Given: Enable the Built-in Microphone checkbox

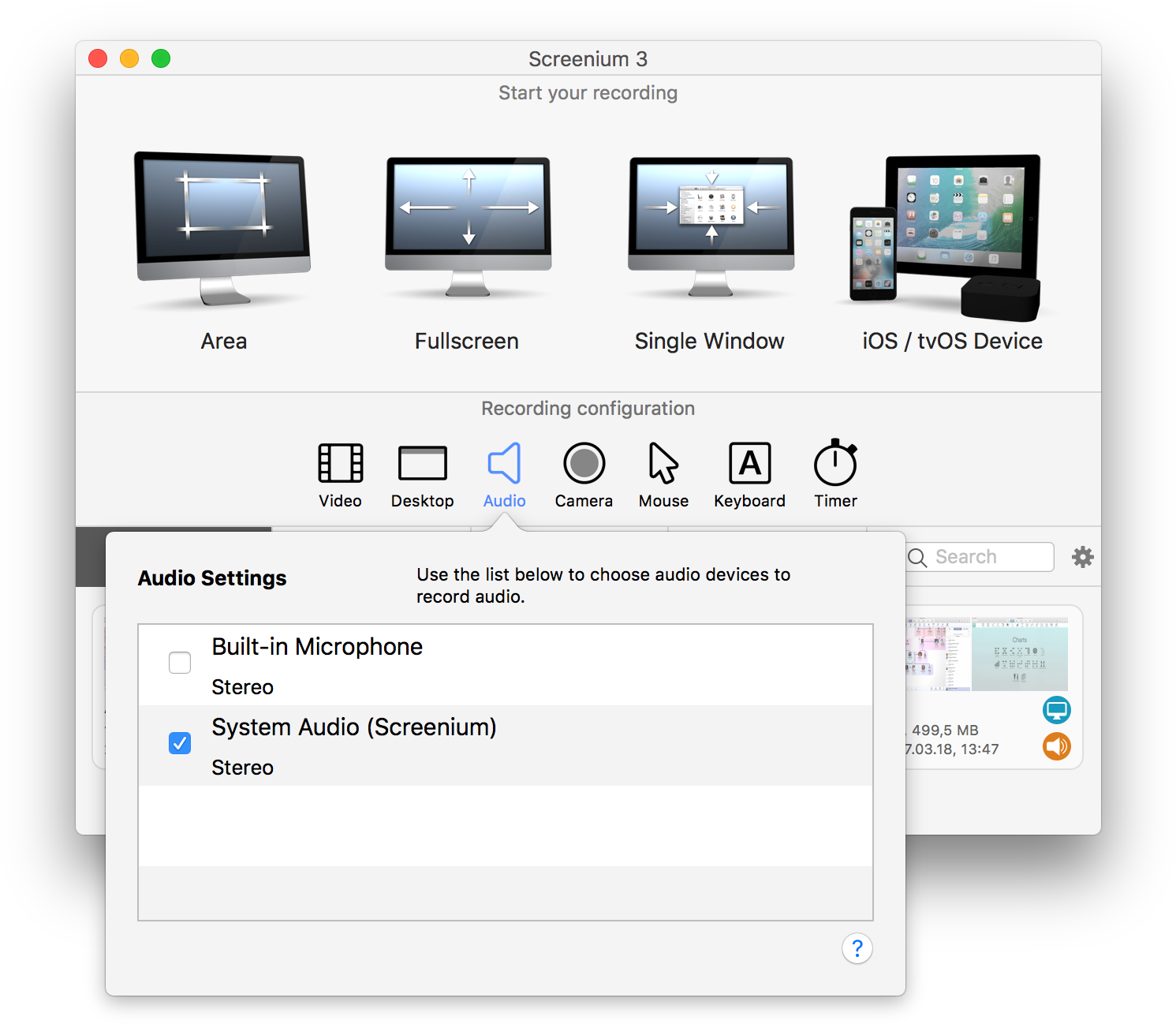Looking at the screenshot, I should 180,663.
